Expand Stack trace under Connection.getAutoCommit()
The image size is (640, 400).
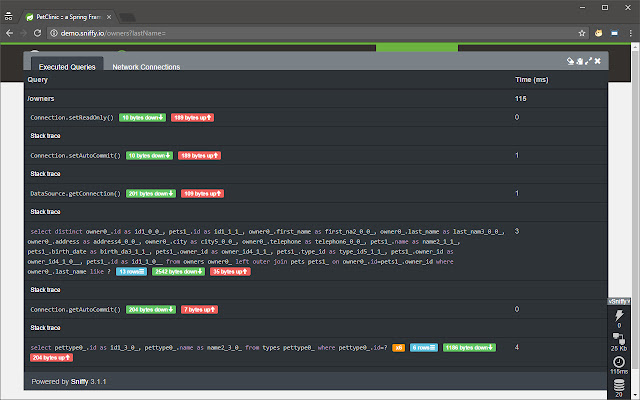46,328
